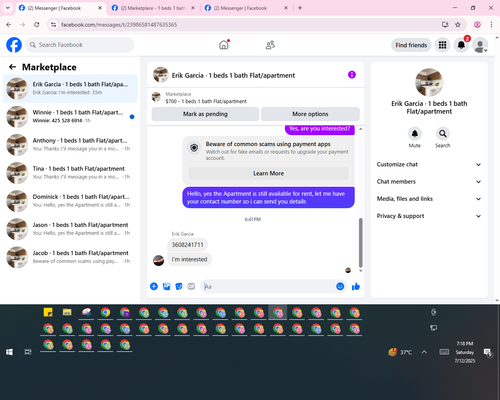Viewport: 500px width, 400px height.
Task: Click Erik Garcia's large profile thumbnail
Action: tap(429, 82)
